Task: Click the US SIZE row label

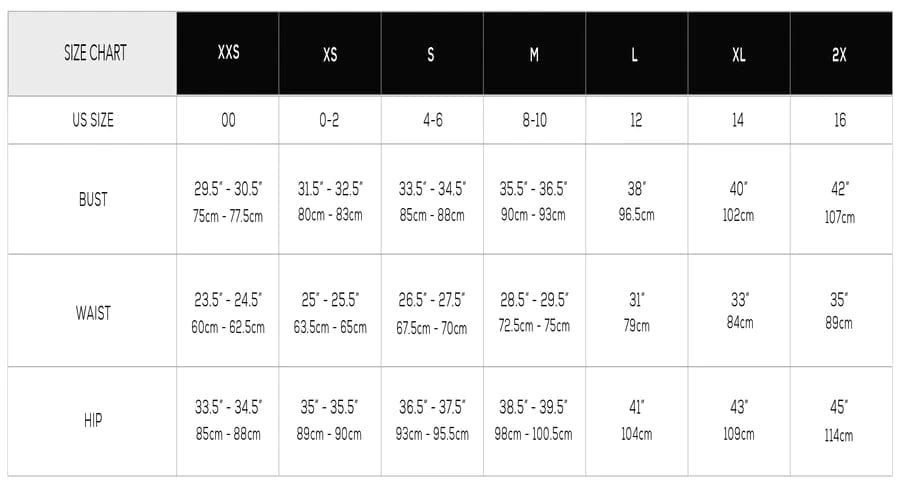Action: tap(92, 120)
